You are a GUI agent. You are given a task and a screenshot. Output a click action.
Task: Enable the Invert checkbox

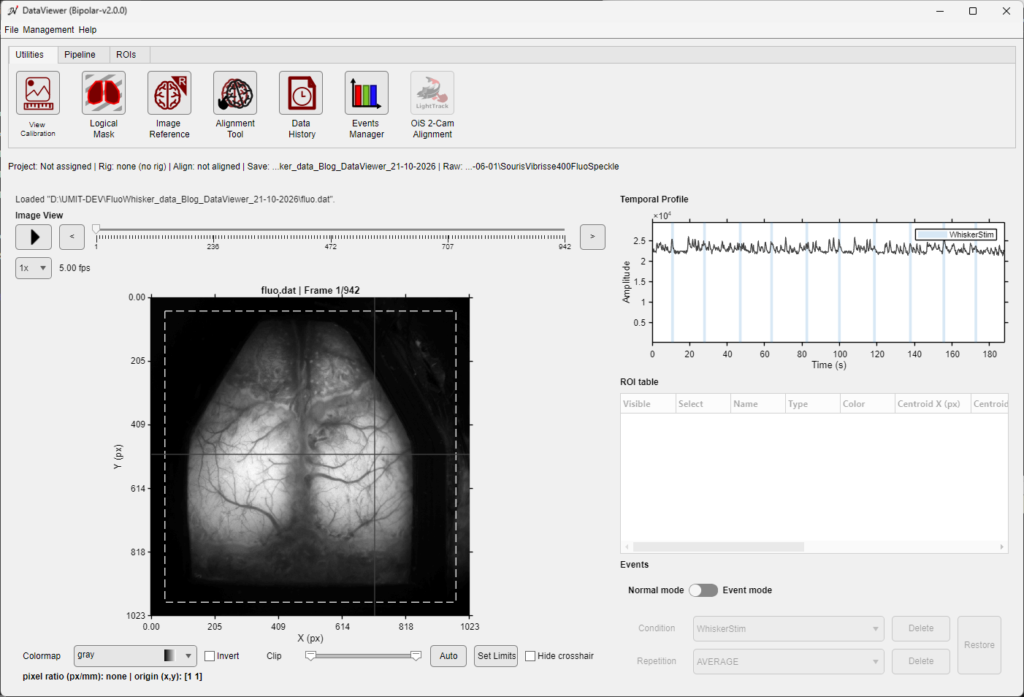pos(210,656)
